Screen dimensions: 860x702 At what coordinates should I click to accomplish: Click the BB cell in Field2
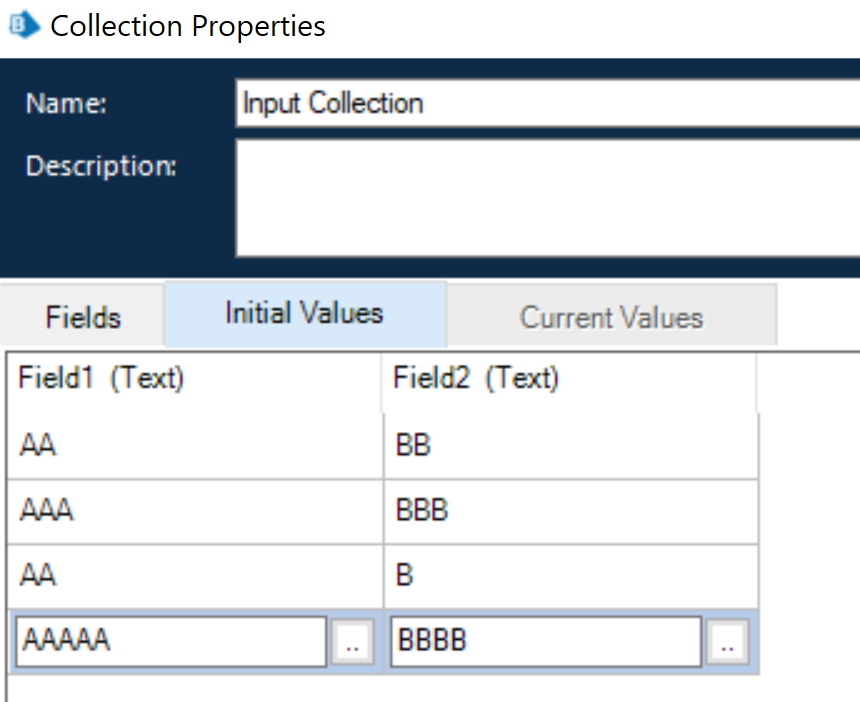(570, 445)
